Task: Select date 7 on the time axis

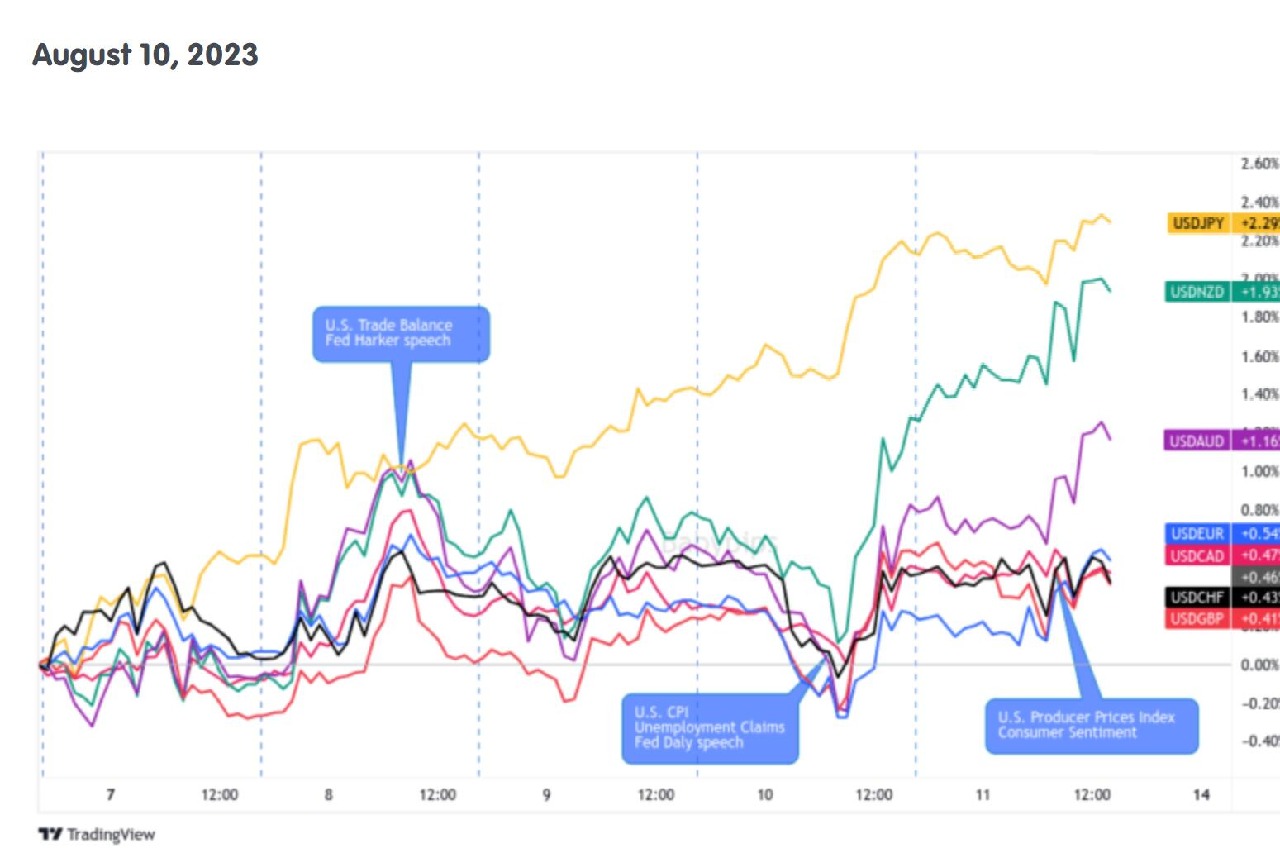Action: 110,795
